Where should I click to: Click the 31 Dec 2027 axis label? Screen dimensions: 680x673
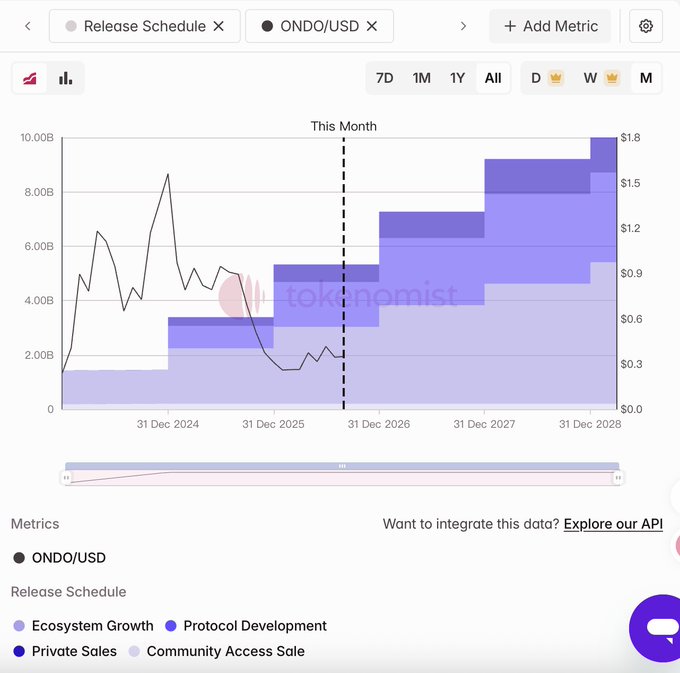[x=484, y=424]
